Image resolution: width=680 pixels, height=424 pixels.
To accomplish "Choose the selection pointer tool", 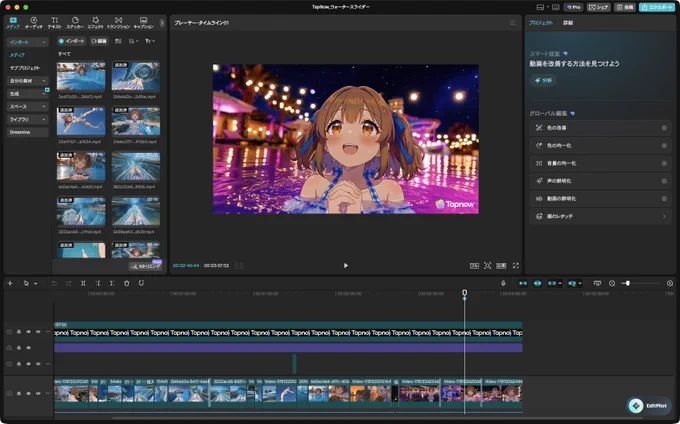I will click(26, 283).
